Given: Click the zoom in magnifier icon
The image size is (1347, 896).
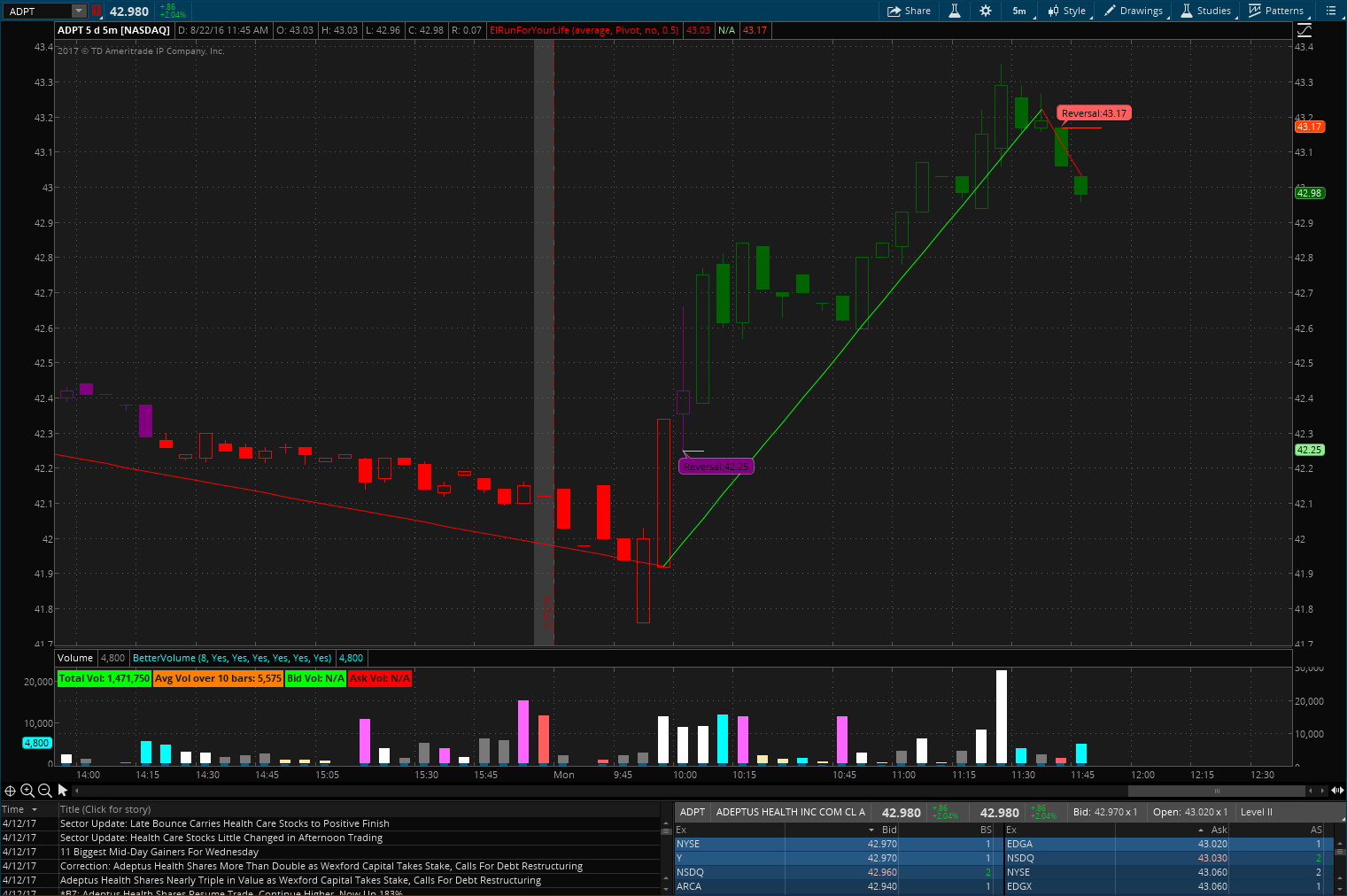Looking at the screenshot, I should (27, 790).
